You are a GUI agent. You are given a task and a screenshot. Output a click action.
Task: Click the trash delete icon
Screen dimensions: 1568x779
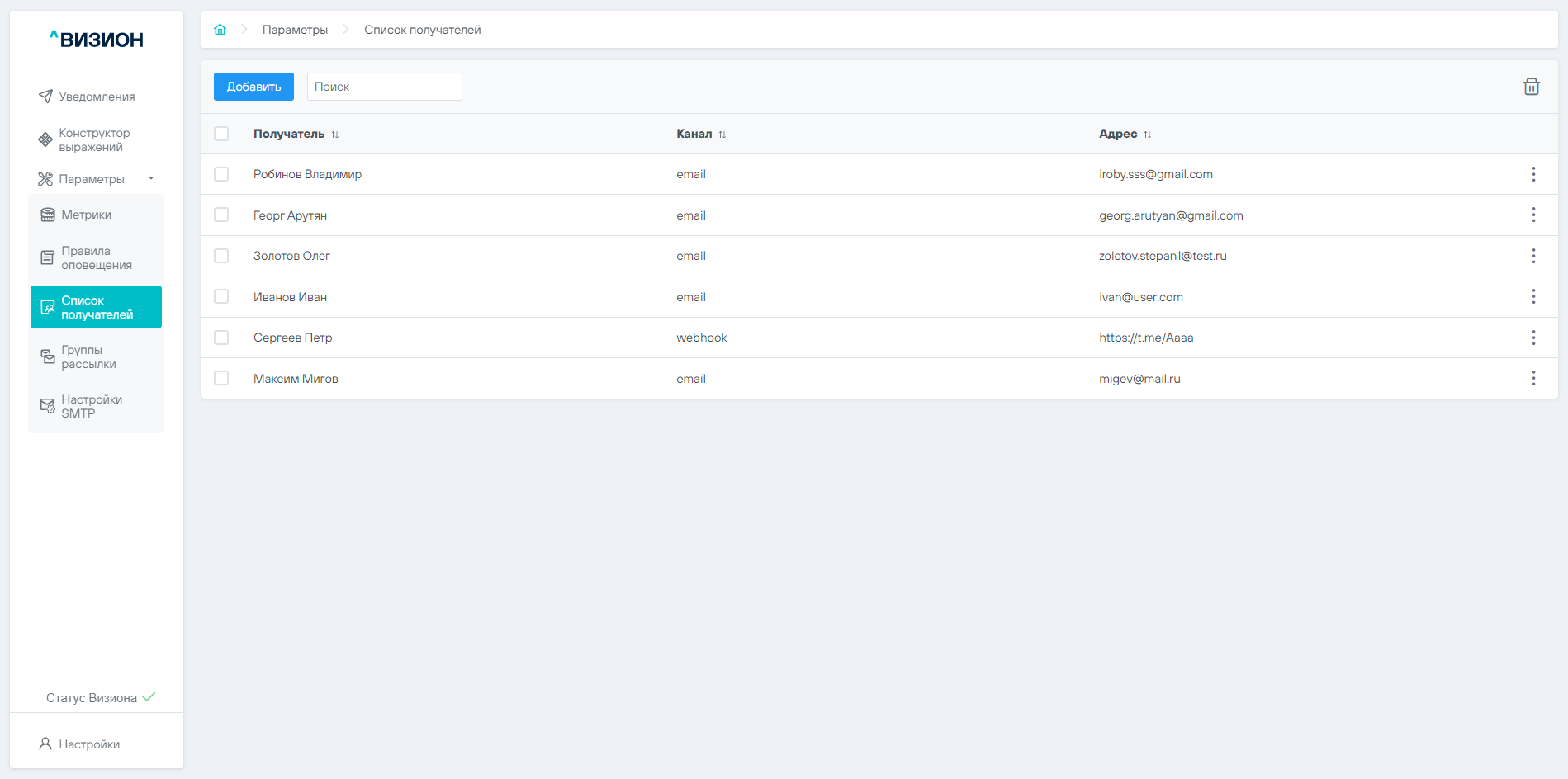(1531, 87)
